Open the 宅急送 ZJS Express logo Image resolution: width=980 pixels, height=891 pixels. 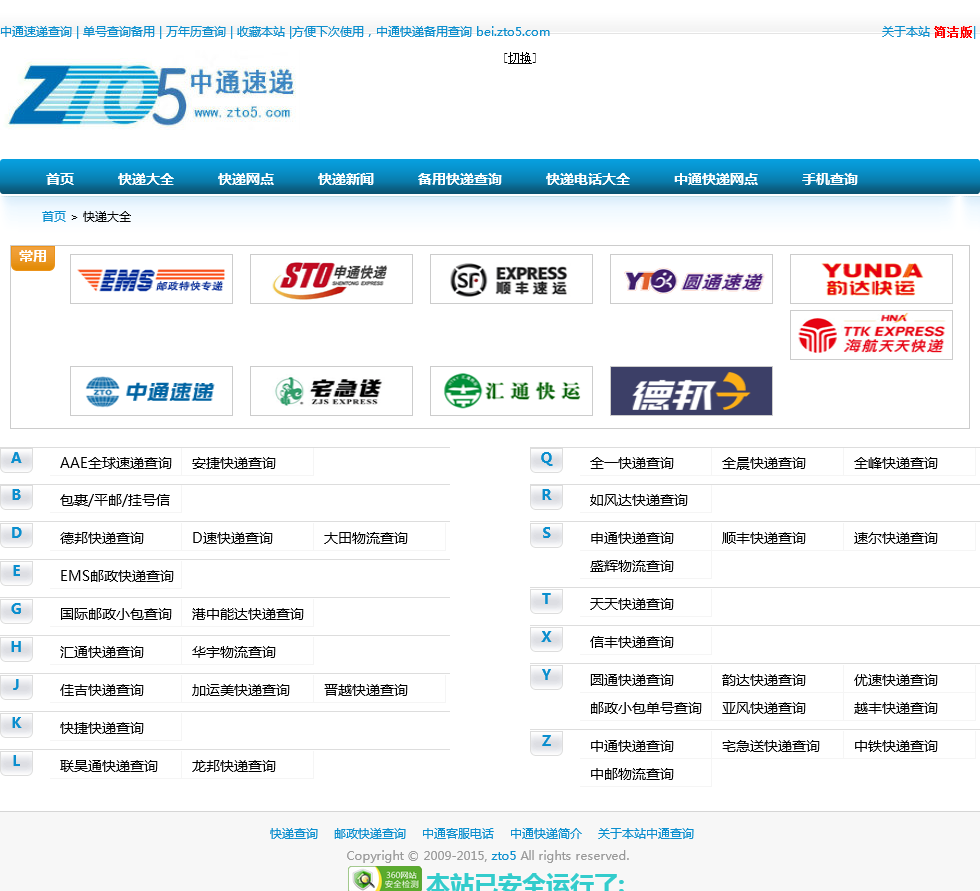tap(331, 391)
